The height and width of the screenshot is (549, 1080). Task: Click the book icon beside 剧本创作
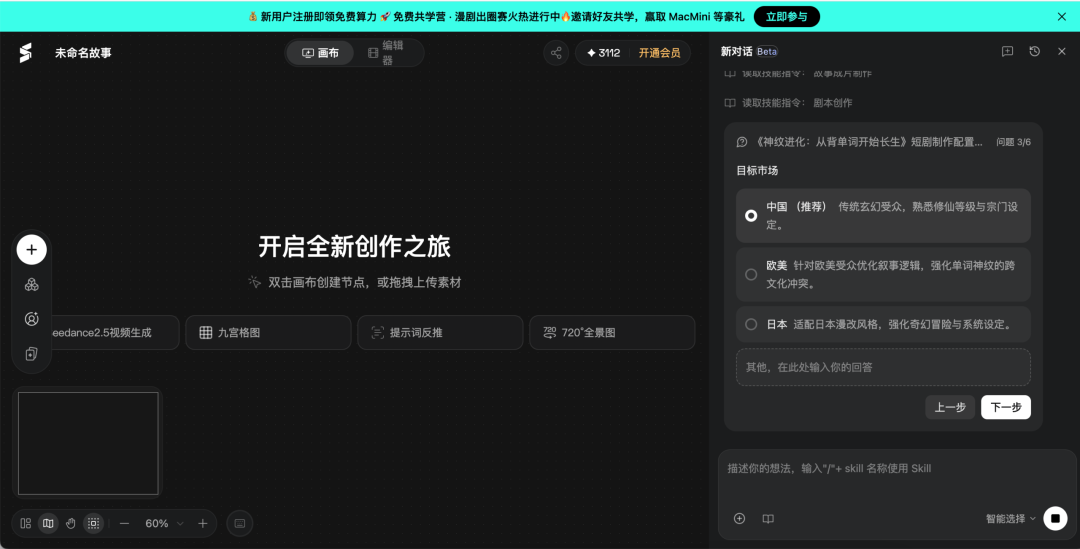pyautogui.click(x=730, y=103)
